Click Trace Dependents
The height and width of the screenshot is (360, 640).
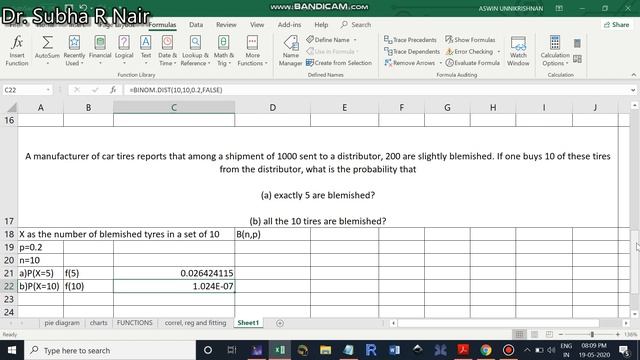412,51
